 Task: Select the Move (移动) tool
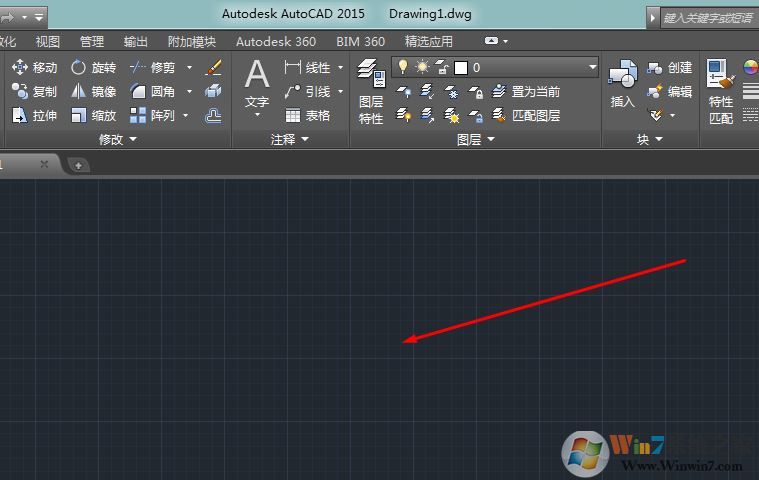[34, 67]
